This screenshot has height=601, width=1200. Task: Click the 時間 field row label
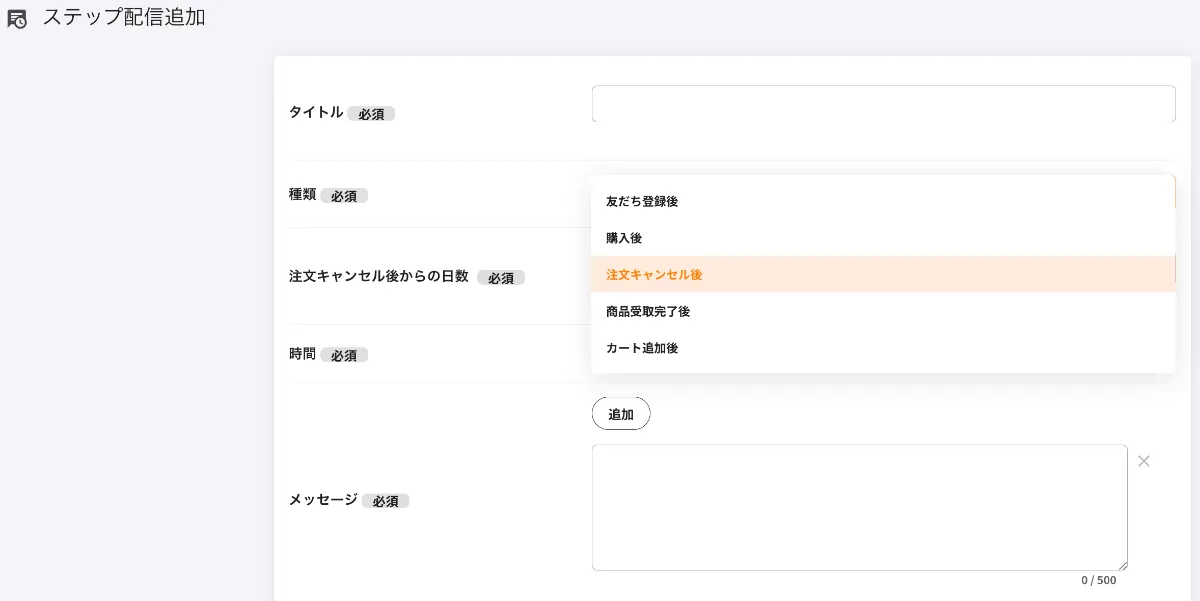[x=301, y=353]
